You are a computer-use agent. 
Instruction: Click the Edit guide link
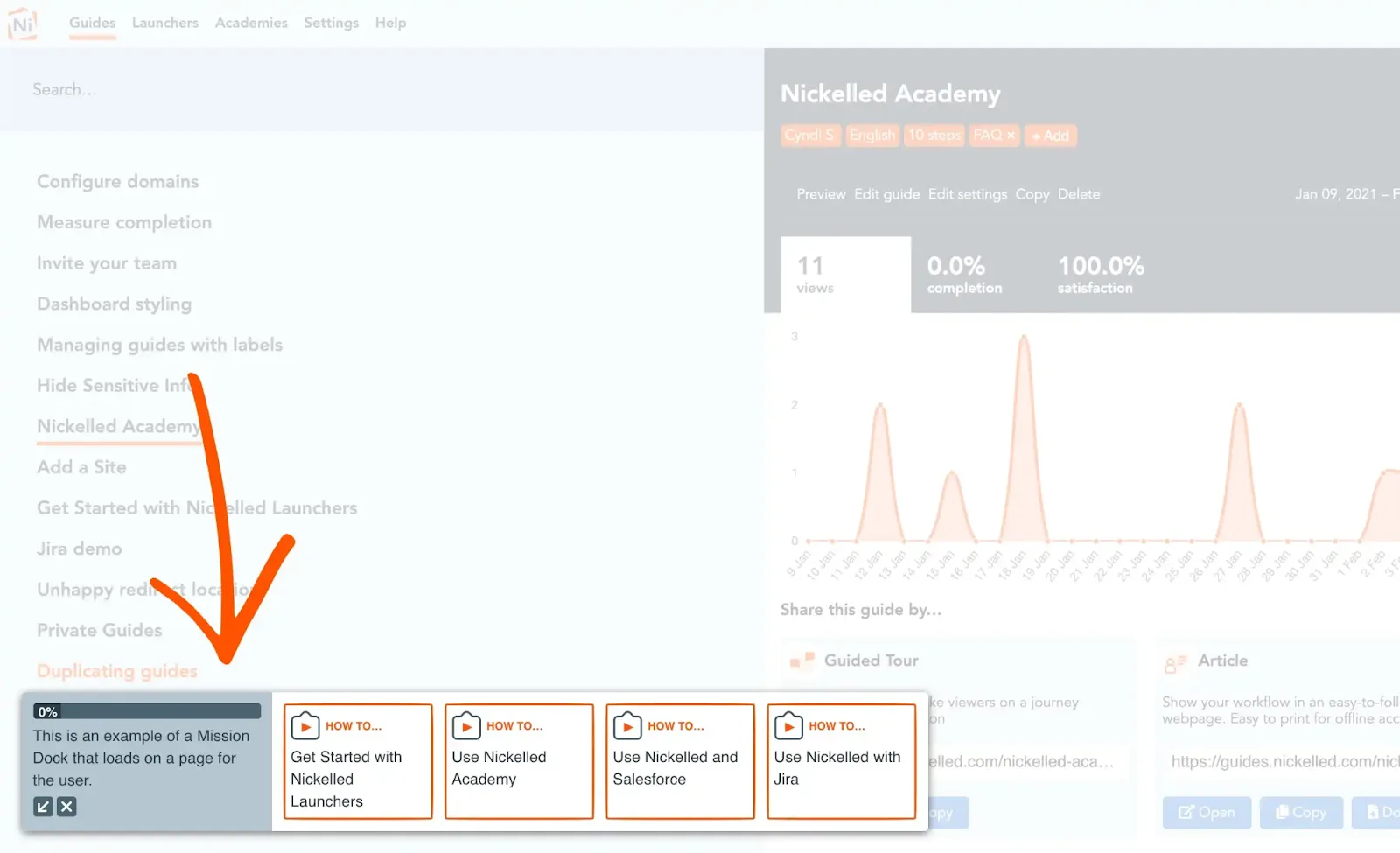coord(886,194)
